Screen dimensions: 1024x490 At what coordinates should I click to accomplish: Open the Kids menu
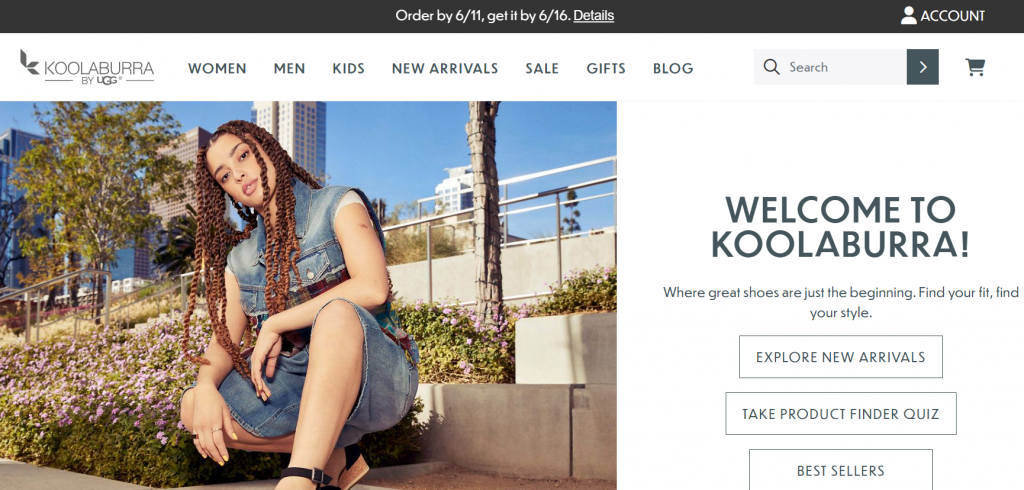click(348, 68)
